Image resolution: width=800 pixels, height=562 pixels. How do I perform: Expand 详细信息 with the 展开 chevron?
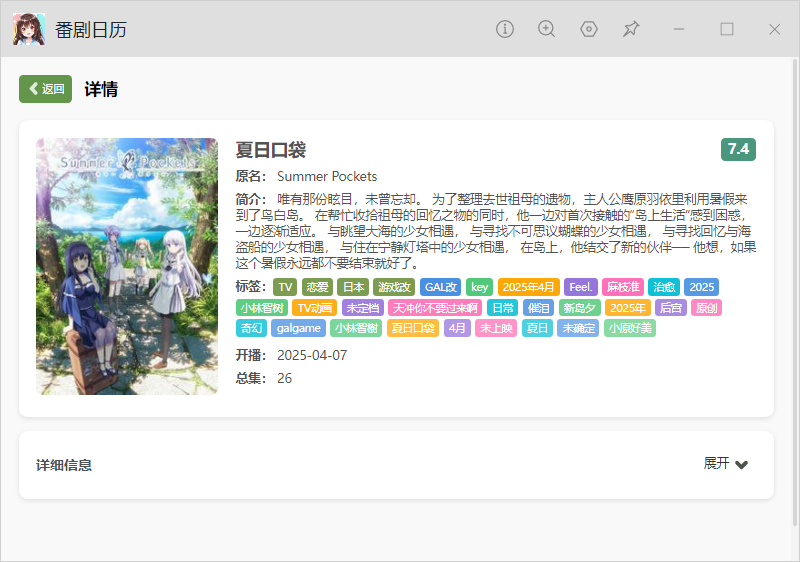(x=726, y=464)
